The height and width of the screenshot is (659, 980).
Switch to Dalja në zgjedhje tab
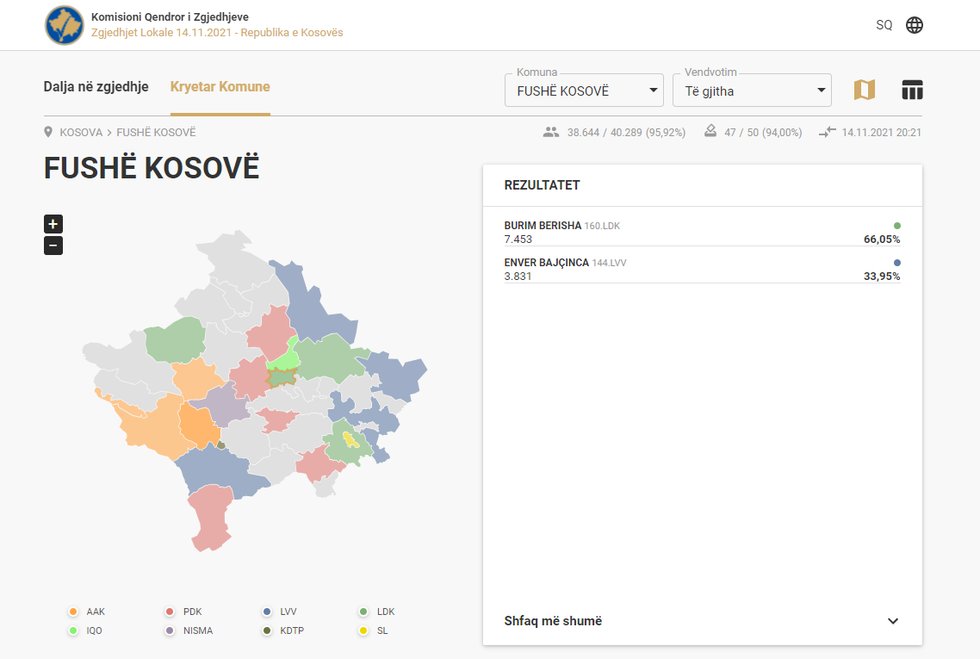coord(98,87)
